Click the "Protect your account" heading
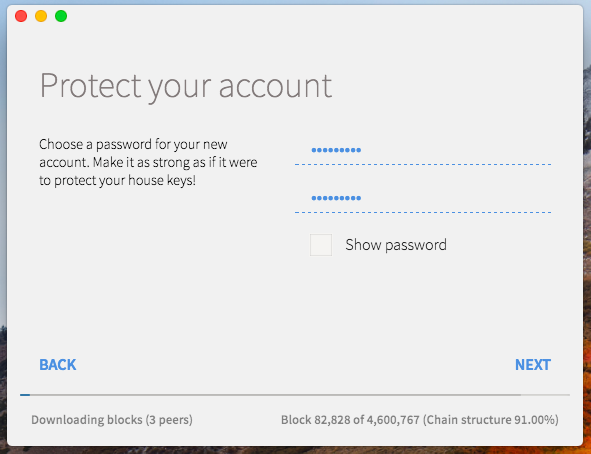 [186, 87]
